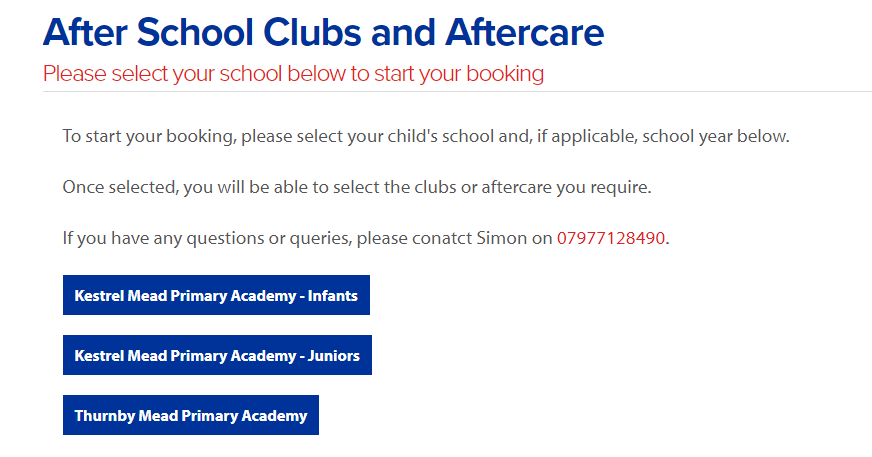Click the word 'booking' in the red subtitle
872x457 pixels.
[505, 74]
